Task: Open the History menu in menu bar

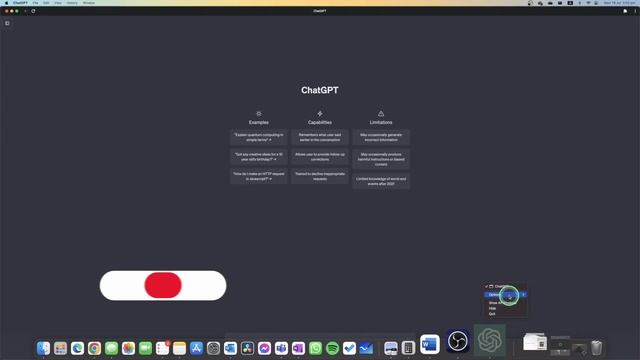Action: pyautogui.click(x=72, y=3)
